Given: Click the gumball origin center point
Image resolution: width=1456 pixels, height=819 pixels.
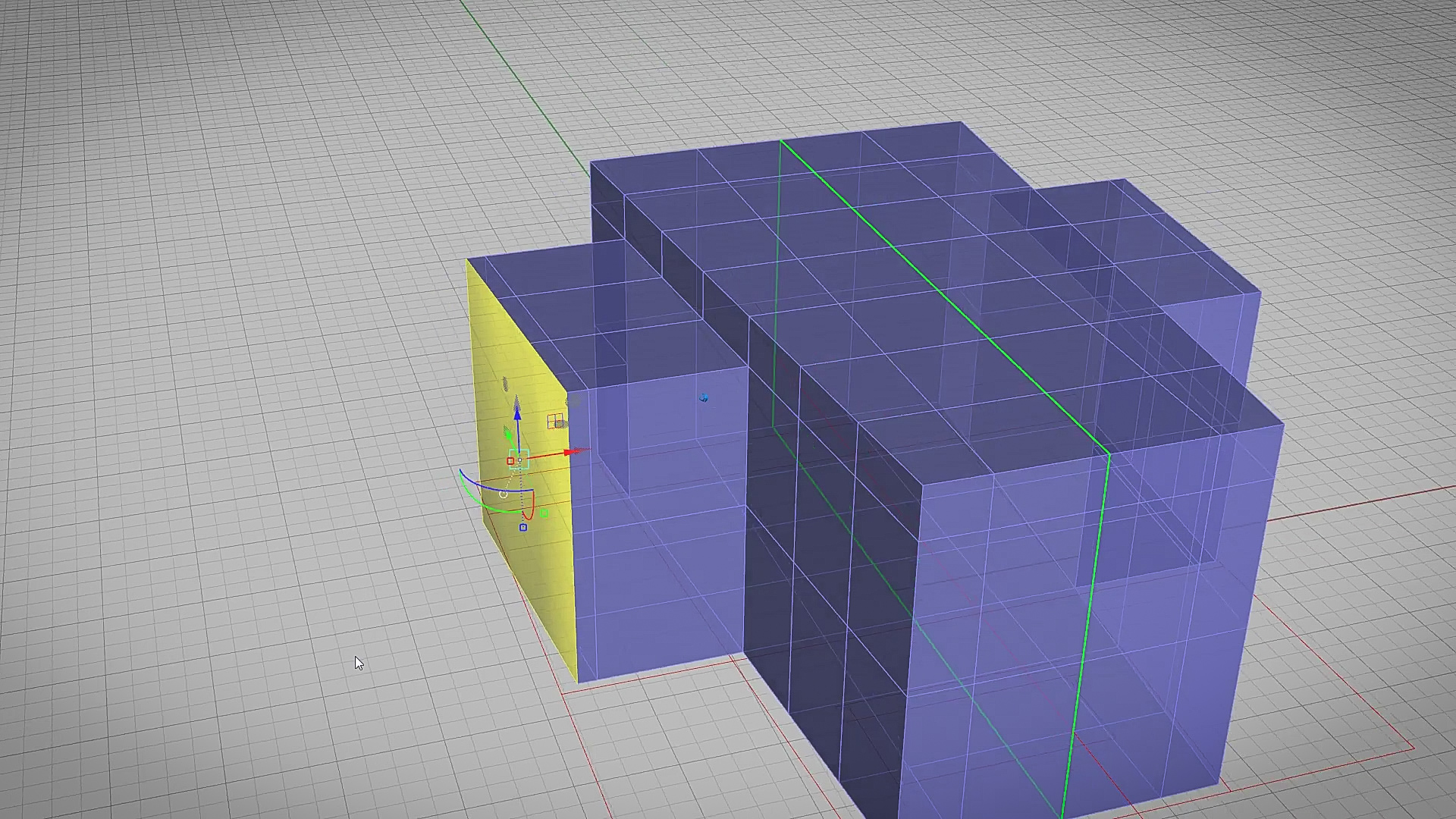Looking at the screenshot, I should (519, 460).
